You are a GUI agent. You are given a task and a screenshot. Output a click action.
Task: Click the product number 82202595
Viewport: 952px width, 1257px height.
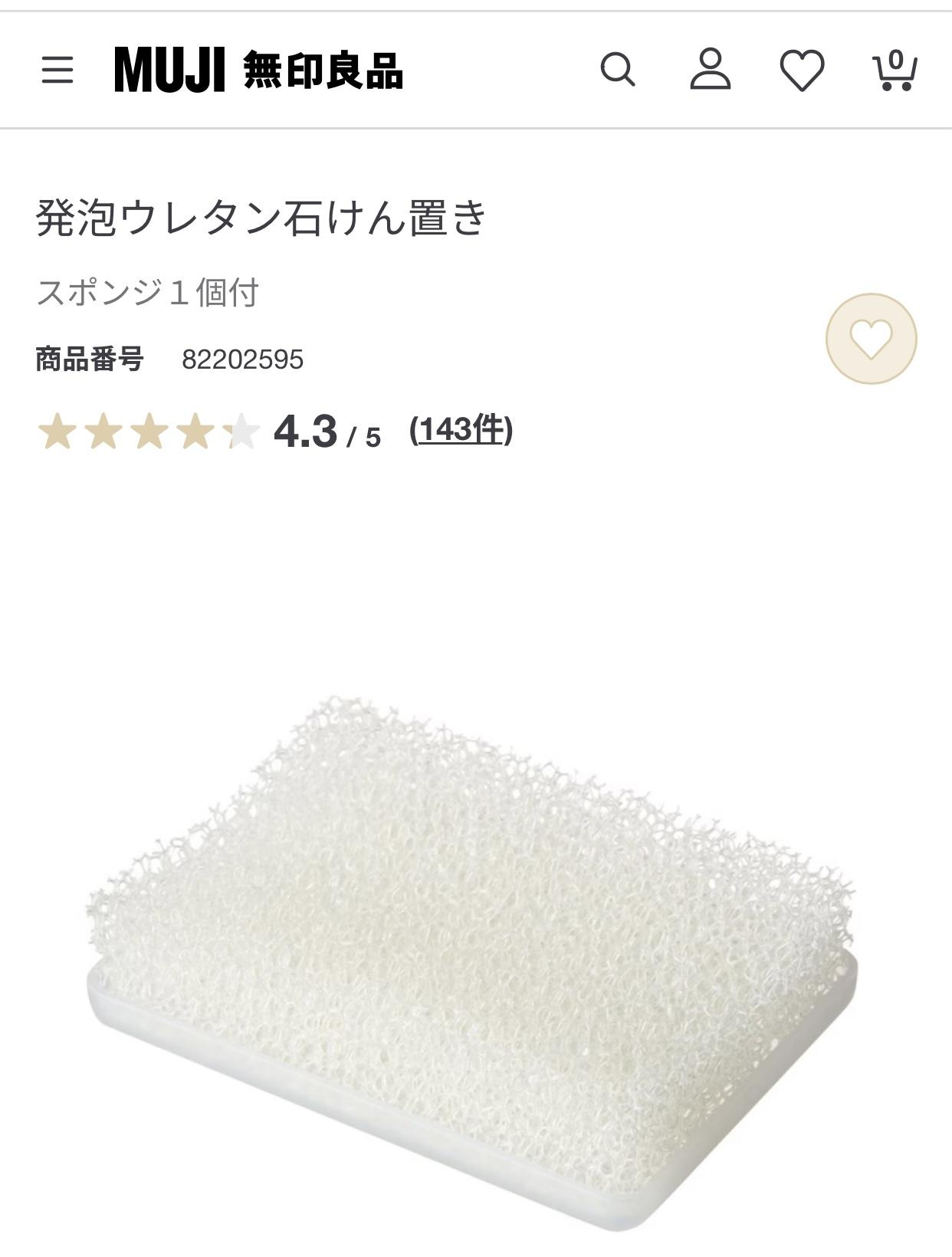[242, 359]
